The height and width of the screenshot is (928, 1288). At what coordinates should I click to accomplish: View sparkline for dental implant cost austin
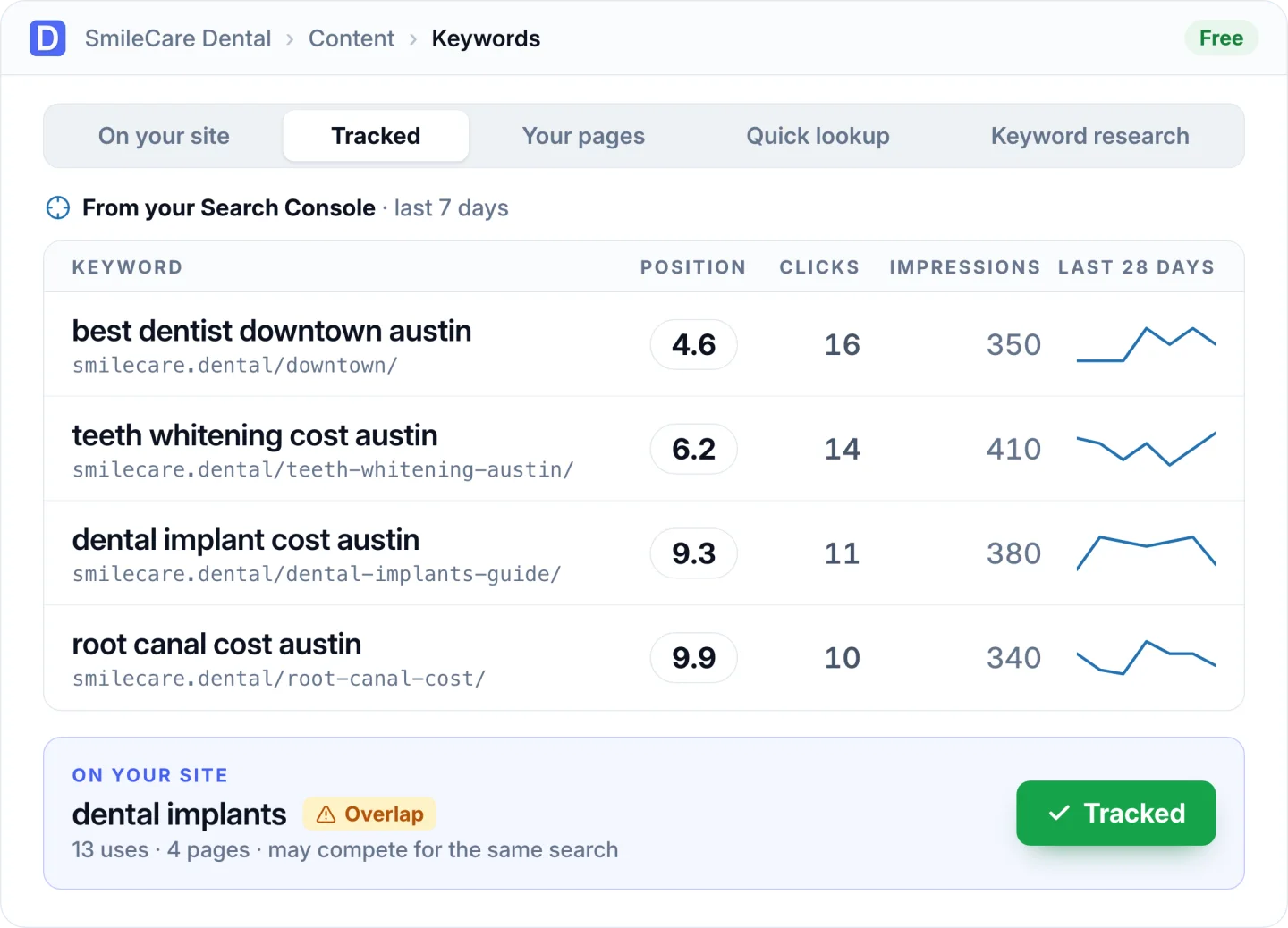[1146, 553]
